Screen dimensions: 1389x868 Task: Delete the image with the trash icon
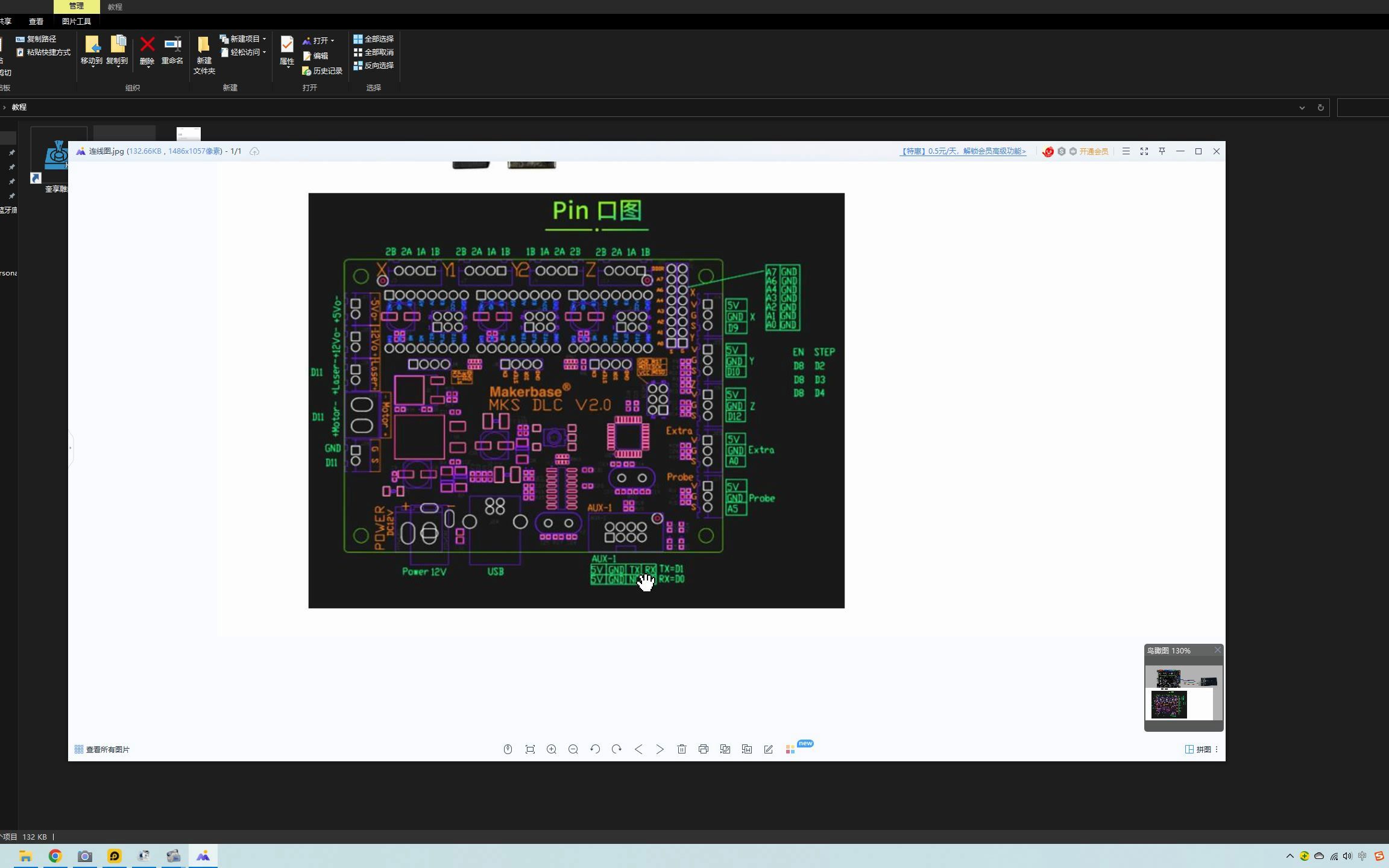(682, 749)
